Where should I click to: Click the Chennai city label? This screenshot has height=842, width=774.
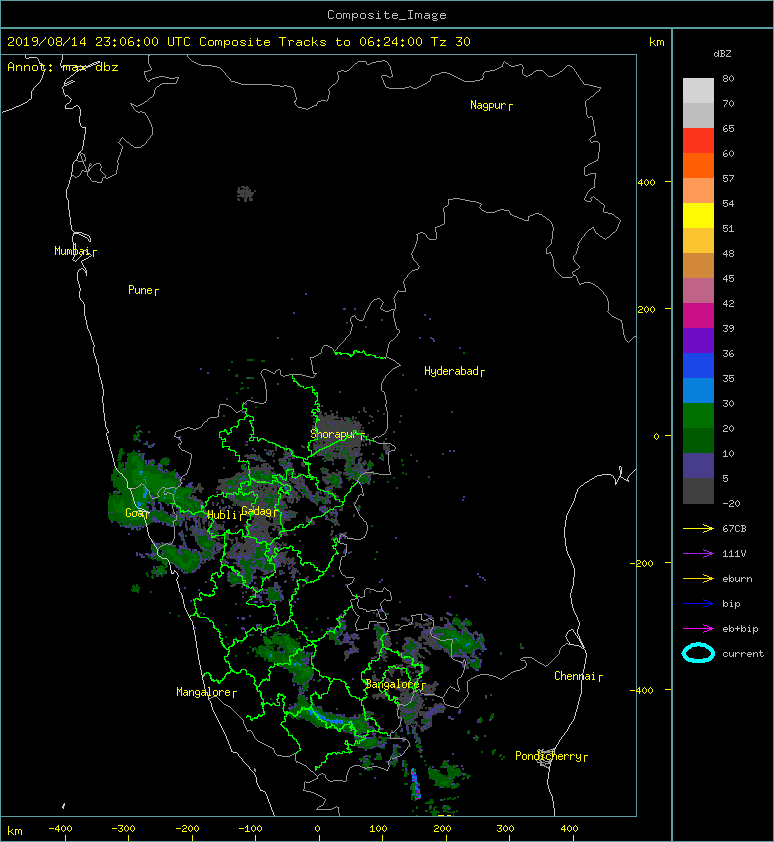578,676
